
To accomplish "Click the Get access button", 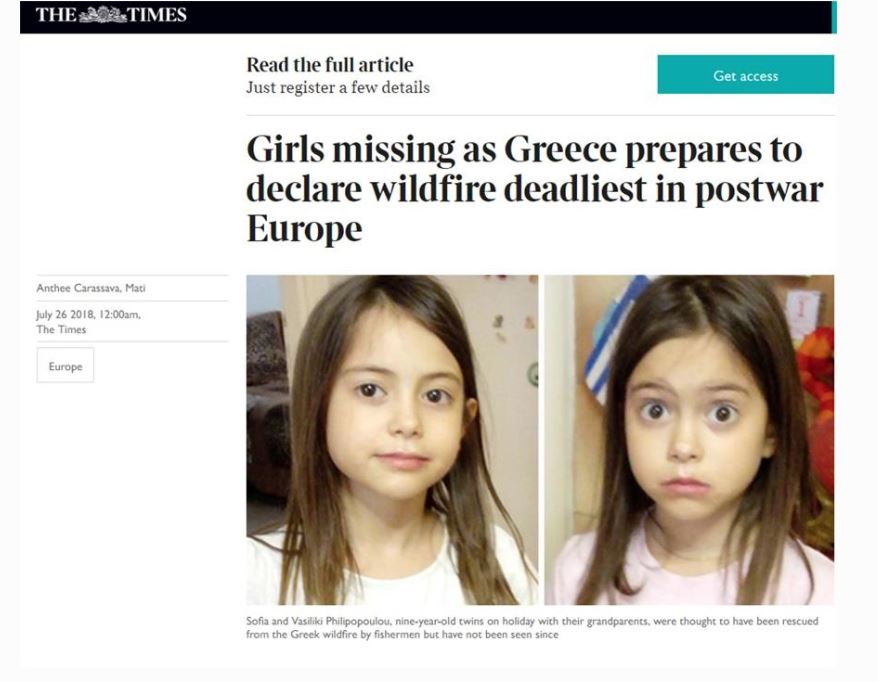I will click(745, 74).
